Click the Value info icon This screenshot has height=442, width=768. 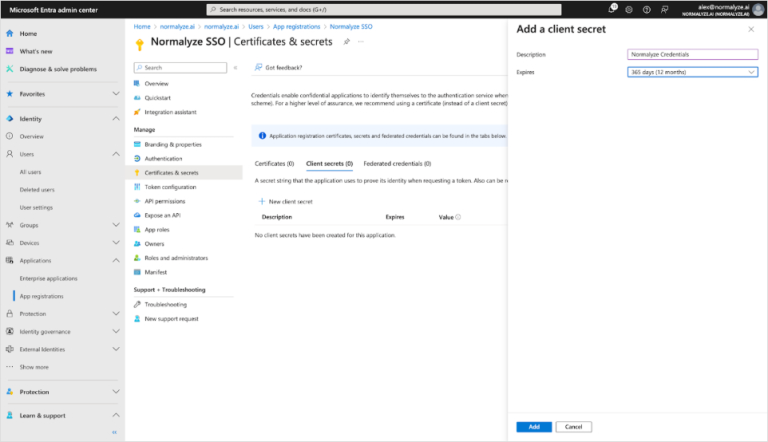pos(459,216)
